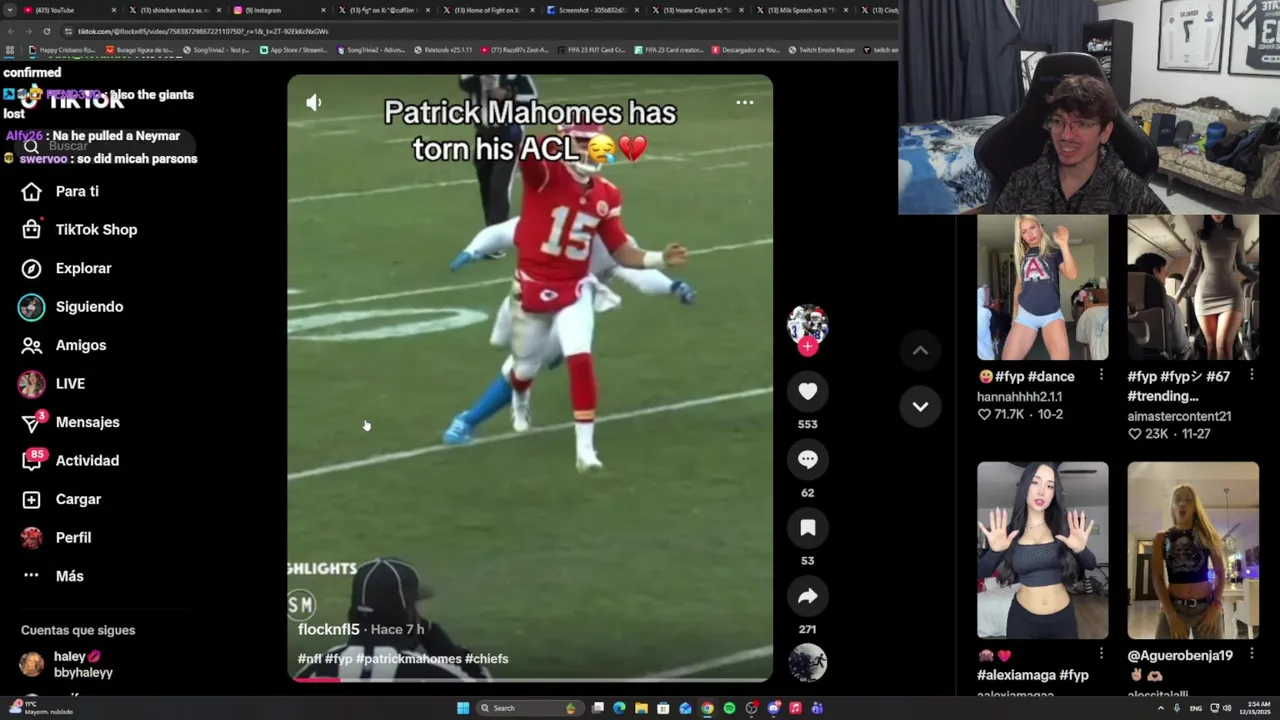This screenshot has width=1280, height=720.
Task: Click the taskbar Search box
Action: tap(528, 708)
